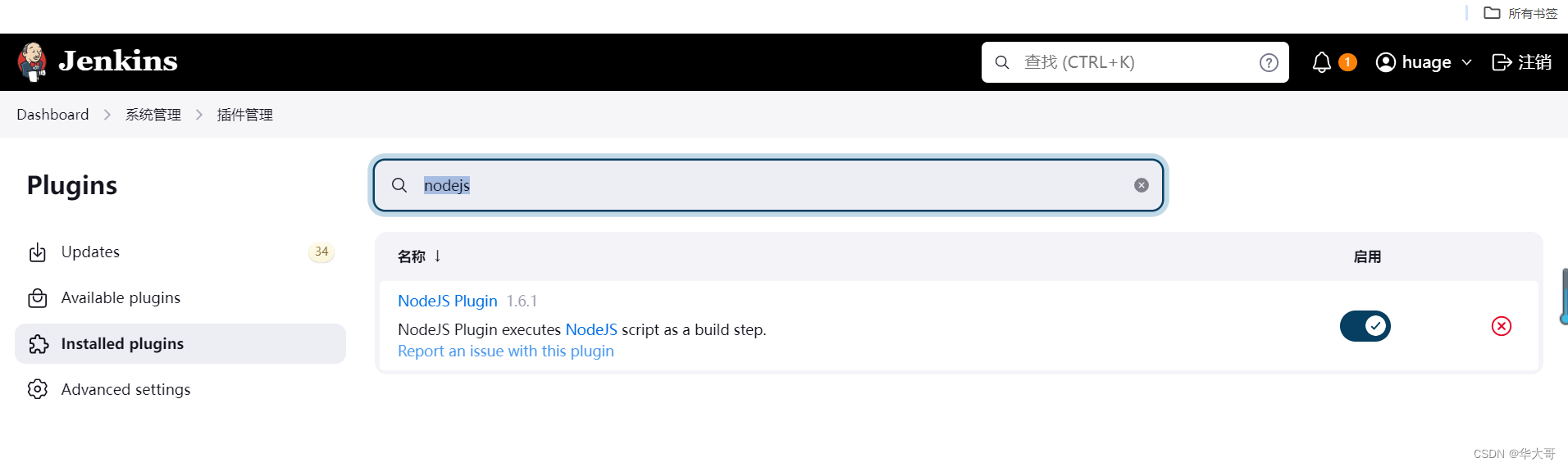Click the Jenkins butler logo icon
The height and width of the screenshot is (467, 1568).
[33, 62]
